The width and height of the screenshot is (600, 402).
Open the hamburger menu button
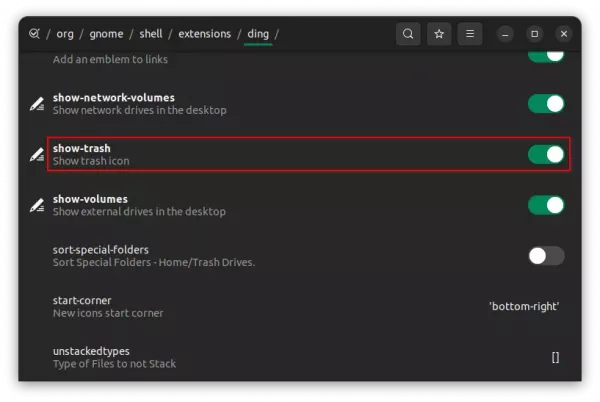coord(470,34)
